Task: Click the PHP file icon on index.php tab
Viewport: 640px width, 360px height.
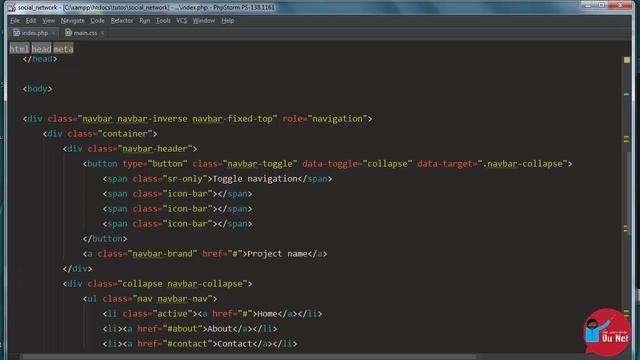Action: (16, 33)
